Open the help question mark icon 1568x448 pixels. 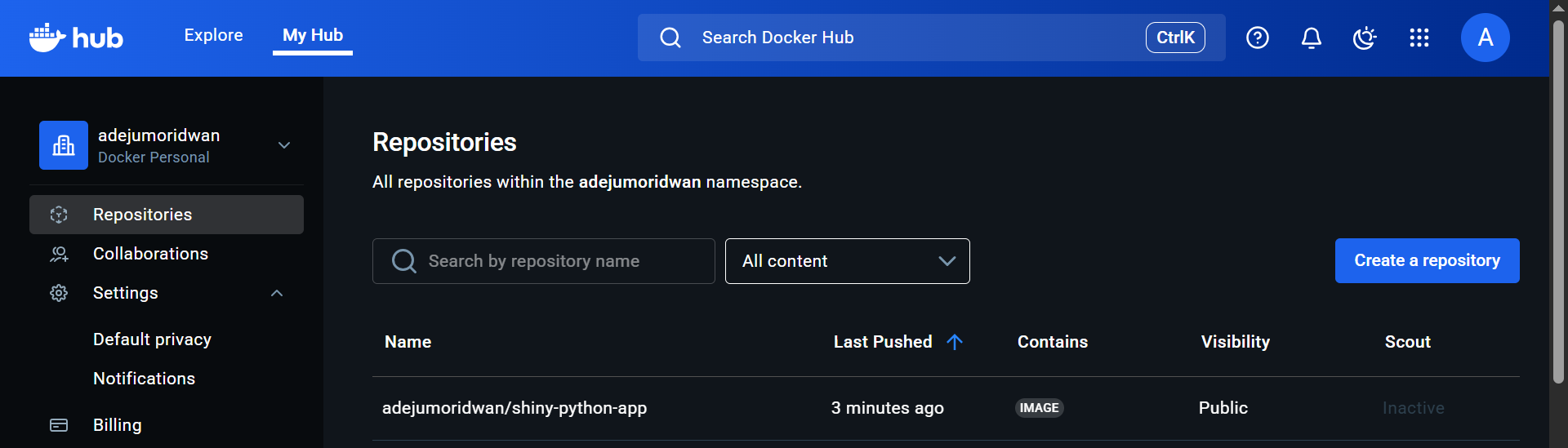1258,38
